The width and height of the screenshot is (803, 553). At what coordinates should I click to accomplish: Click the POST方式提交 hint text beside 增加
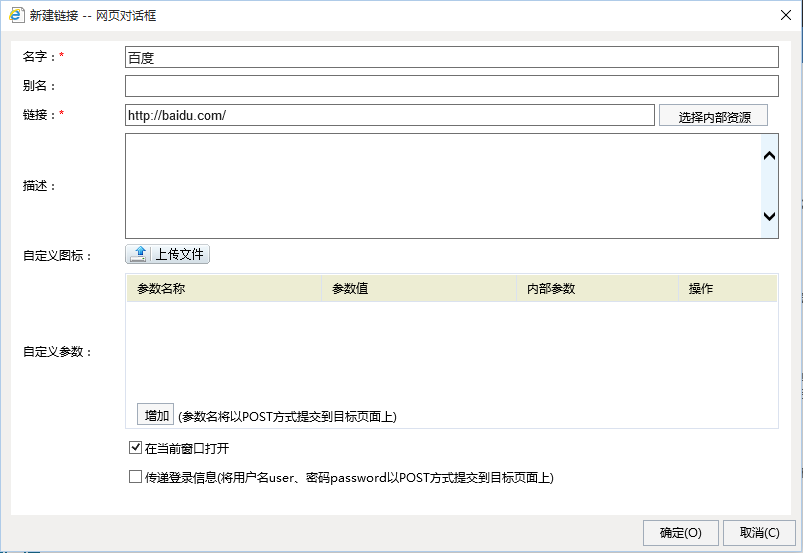[287, 416]
